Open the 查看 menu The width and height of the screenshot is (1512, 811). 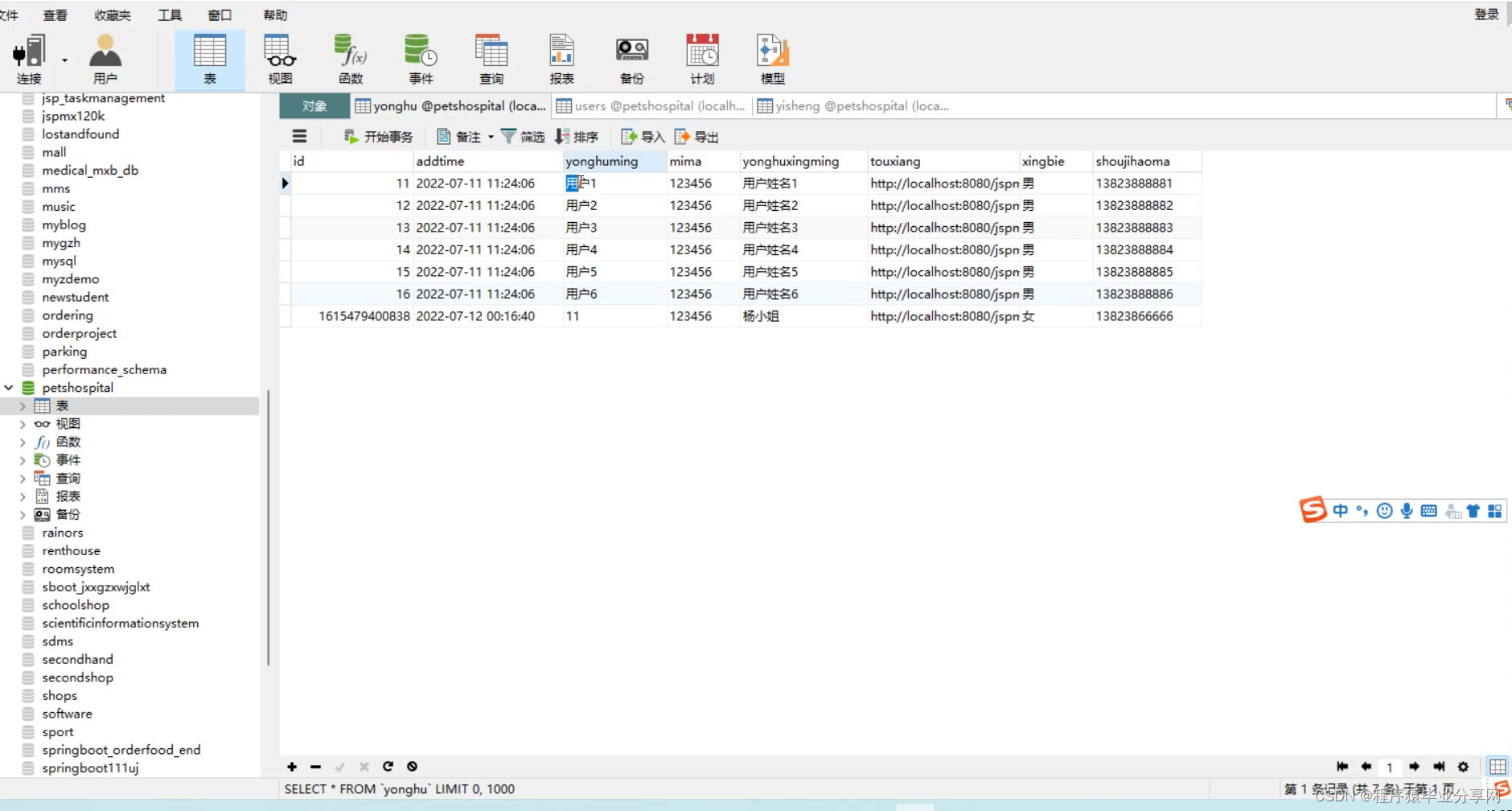click(55, 15)
